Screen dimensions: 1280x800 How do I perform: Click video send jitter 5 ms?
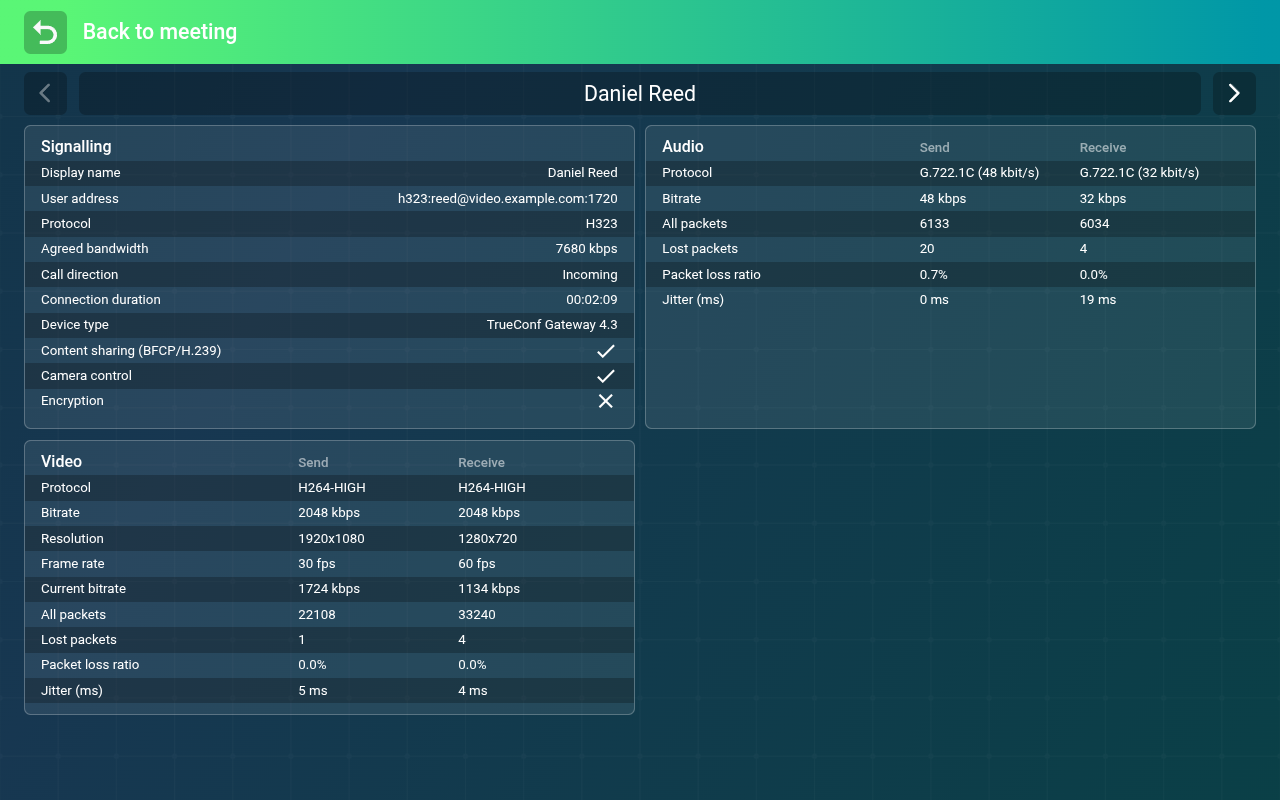313,691
